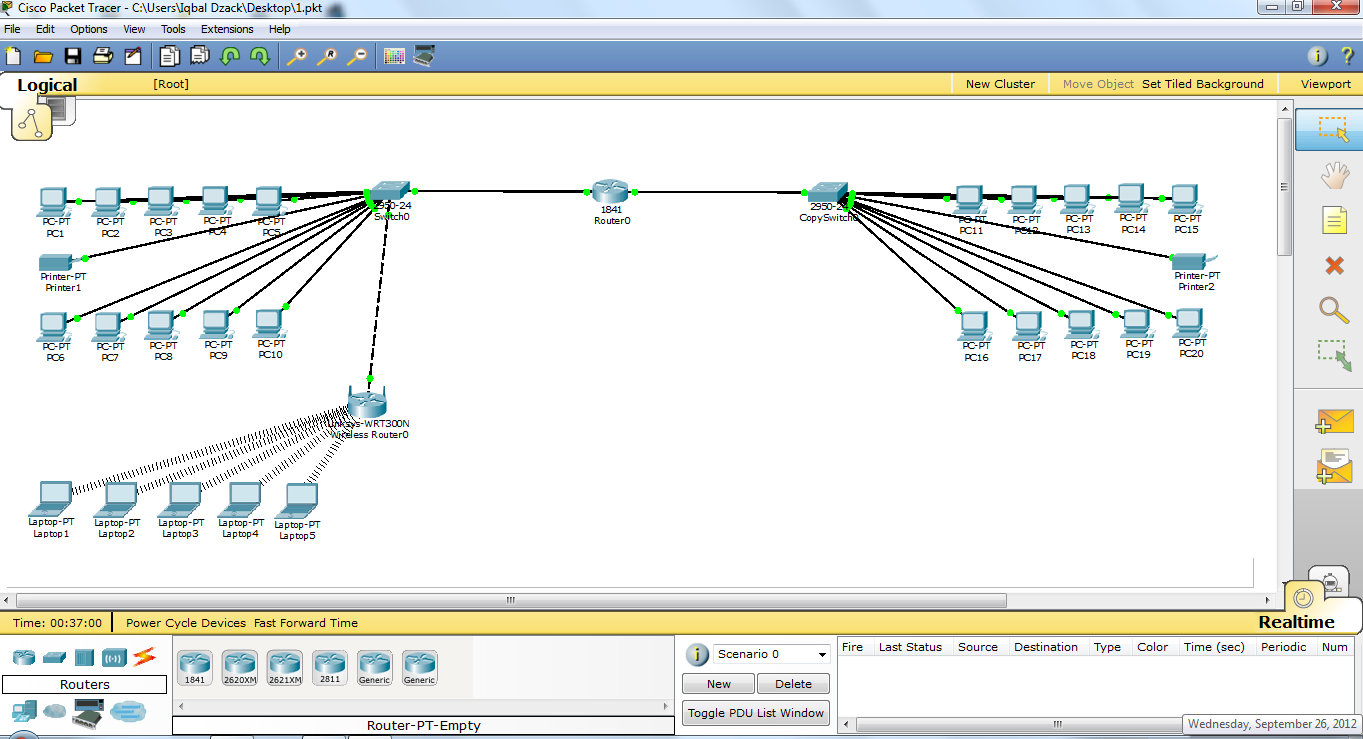The width and height of the screenshot is (1363, 739).
Task: Click the workspace horizontal scrollbar
Action: 509,600
